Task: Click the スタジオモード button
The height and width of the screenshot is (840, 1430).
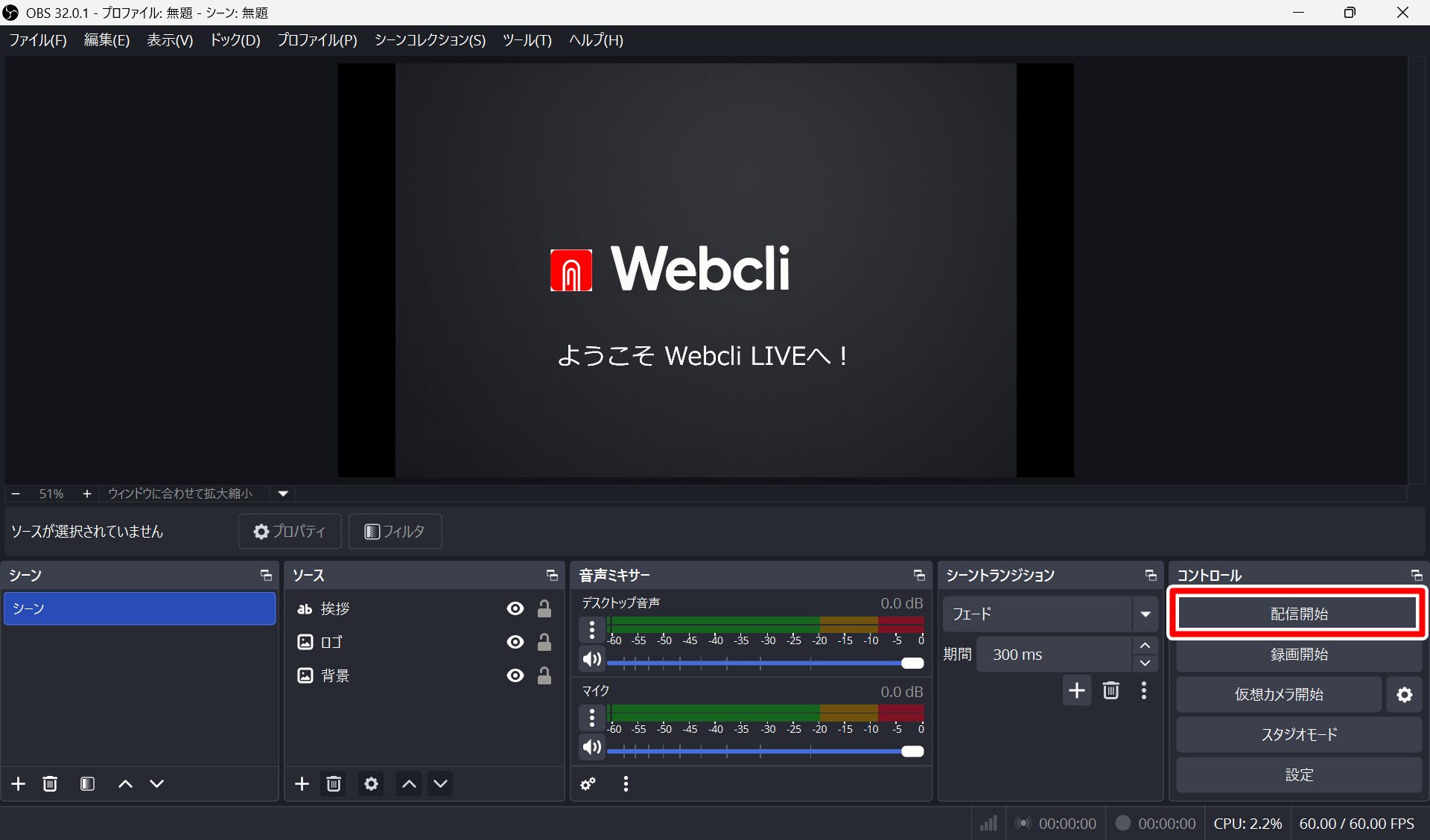Action: pos(1298,735)
